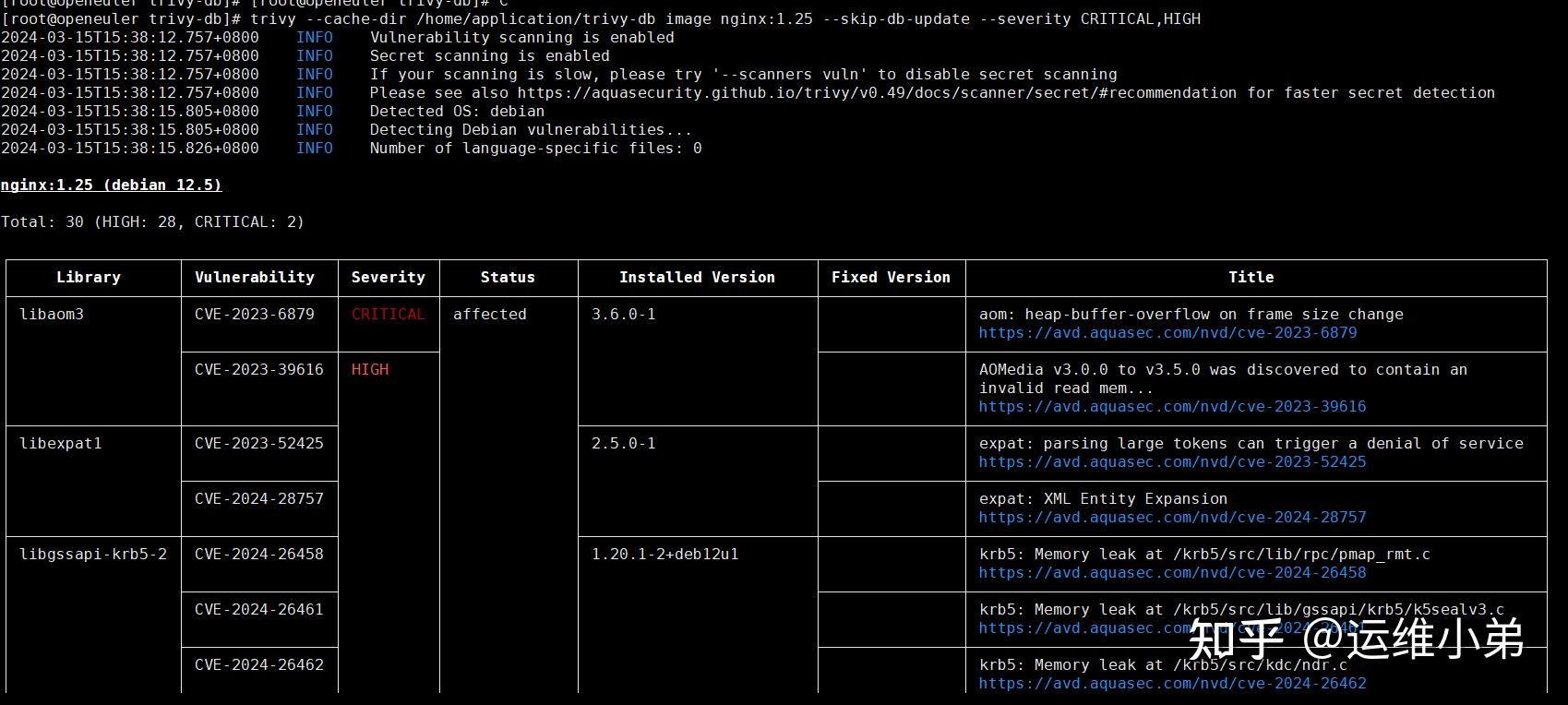The width and height of the screenshot is (1568, 705).
Task: Click the Vulnerability column header
Action: [x=255, y=277]
